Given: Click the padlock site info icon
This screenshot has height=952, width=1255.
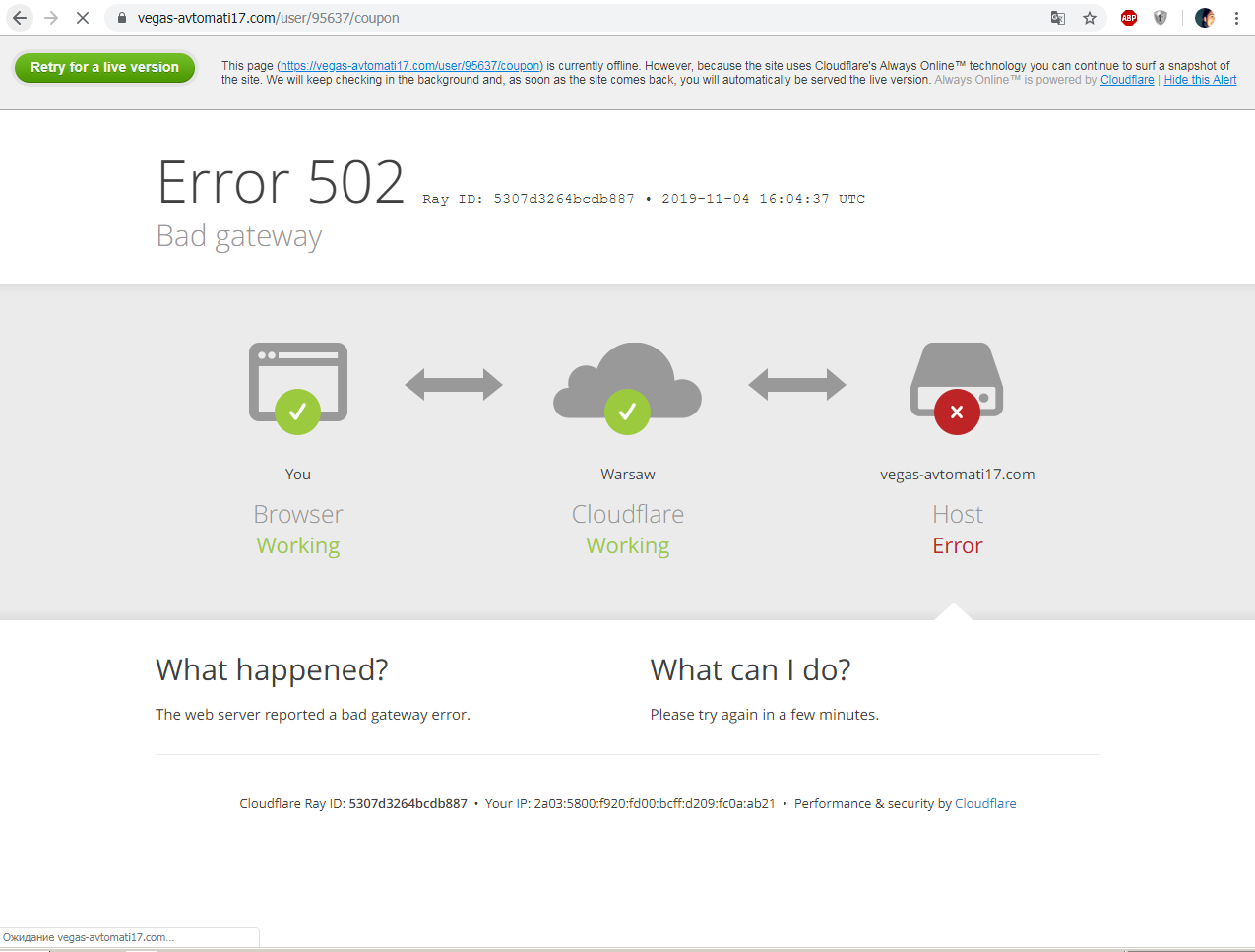Looking at the screenshot, I should pyautogui.click(x=122, y=18).
